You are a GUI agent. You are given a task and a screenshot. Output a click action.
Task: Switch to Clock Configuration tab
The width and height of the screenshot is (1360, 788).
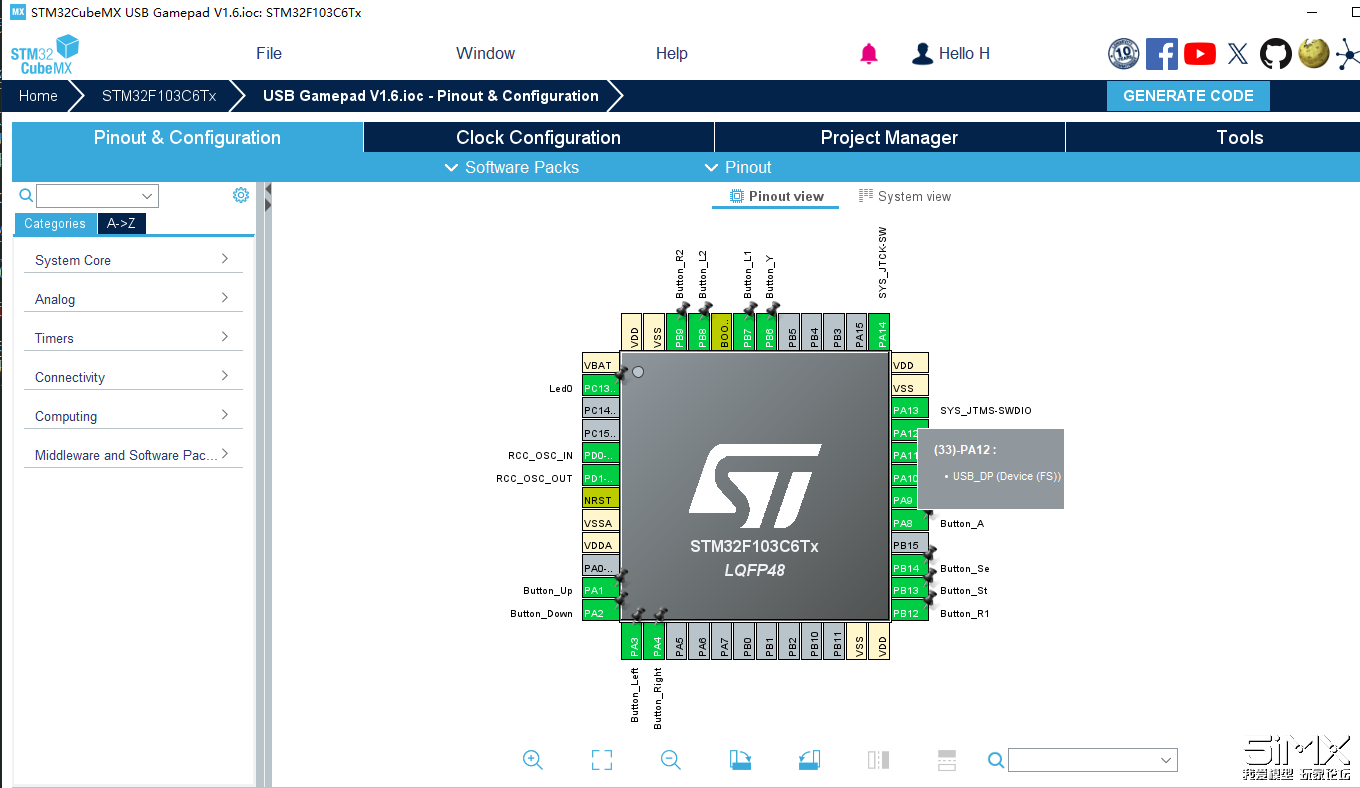pyautogui.click(x=538, y=138)
